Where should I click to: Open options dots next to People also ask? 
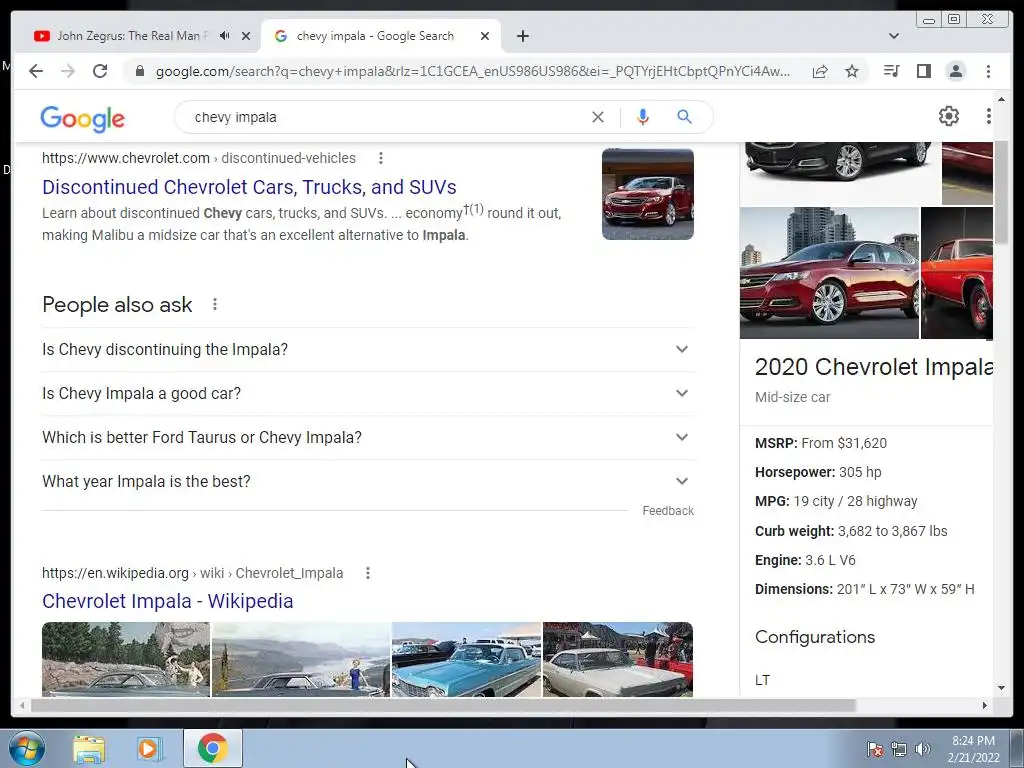point(215,304)
